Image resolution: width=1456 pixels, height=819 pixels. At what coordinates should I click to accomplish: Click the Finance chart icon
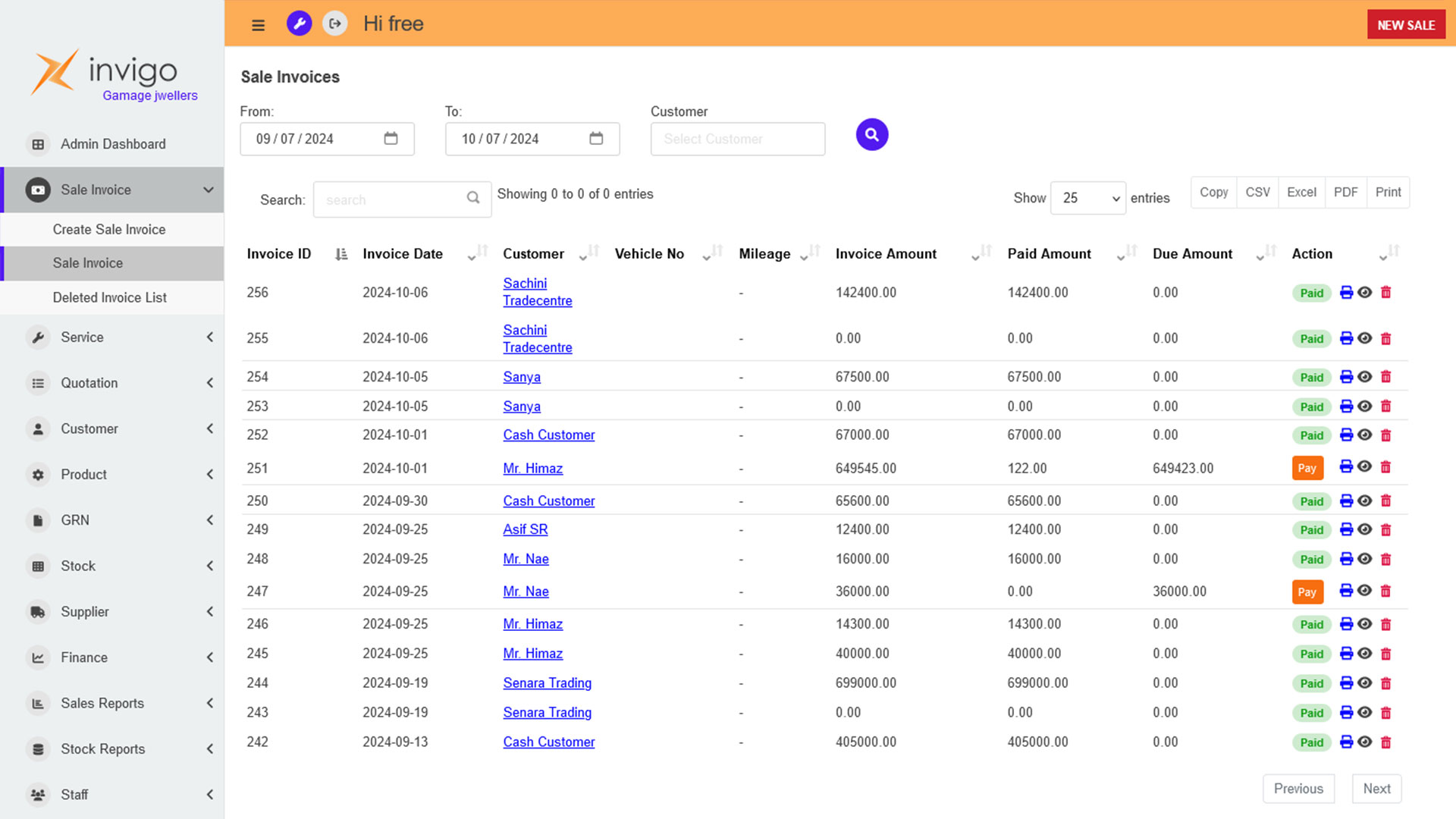[38, 657]
